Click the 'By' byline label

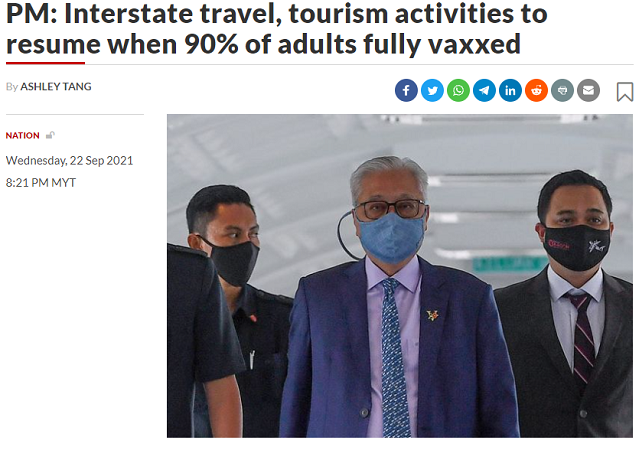(x=12, y=87)
